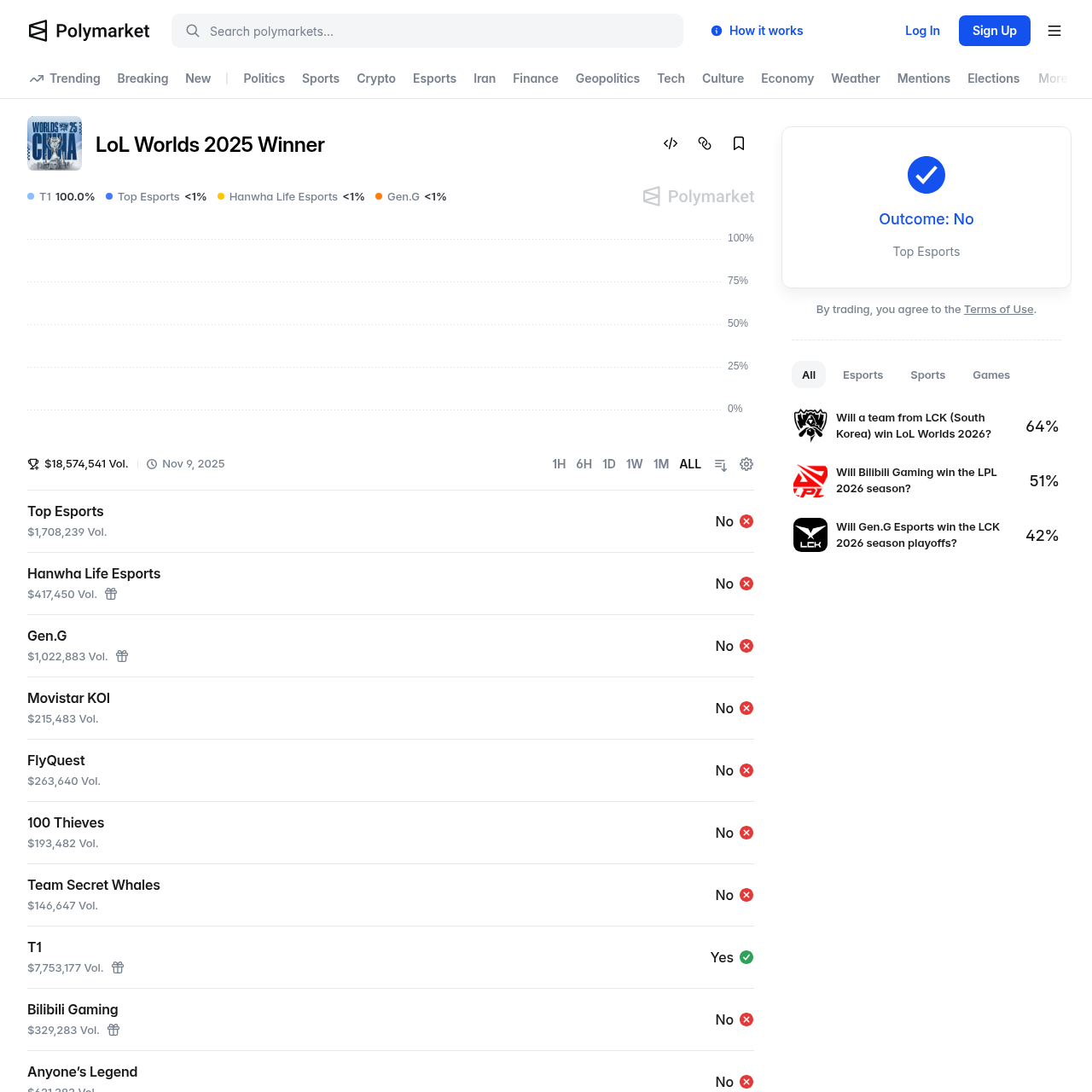The height and width of the screenshot is (1092, 1092).
Task: Click the red X icon for FlyQuest
Action: pyautogui.click(x=746, y=770)
